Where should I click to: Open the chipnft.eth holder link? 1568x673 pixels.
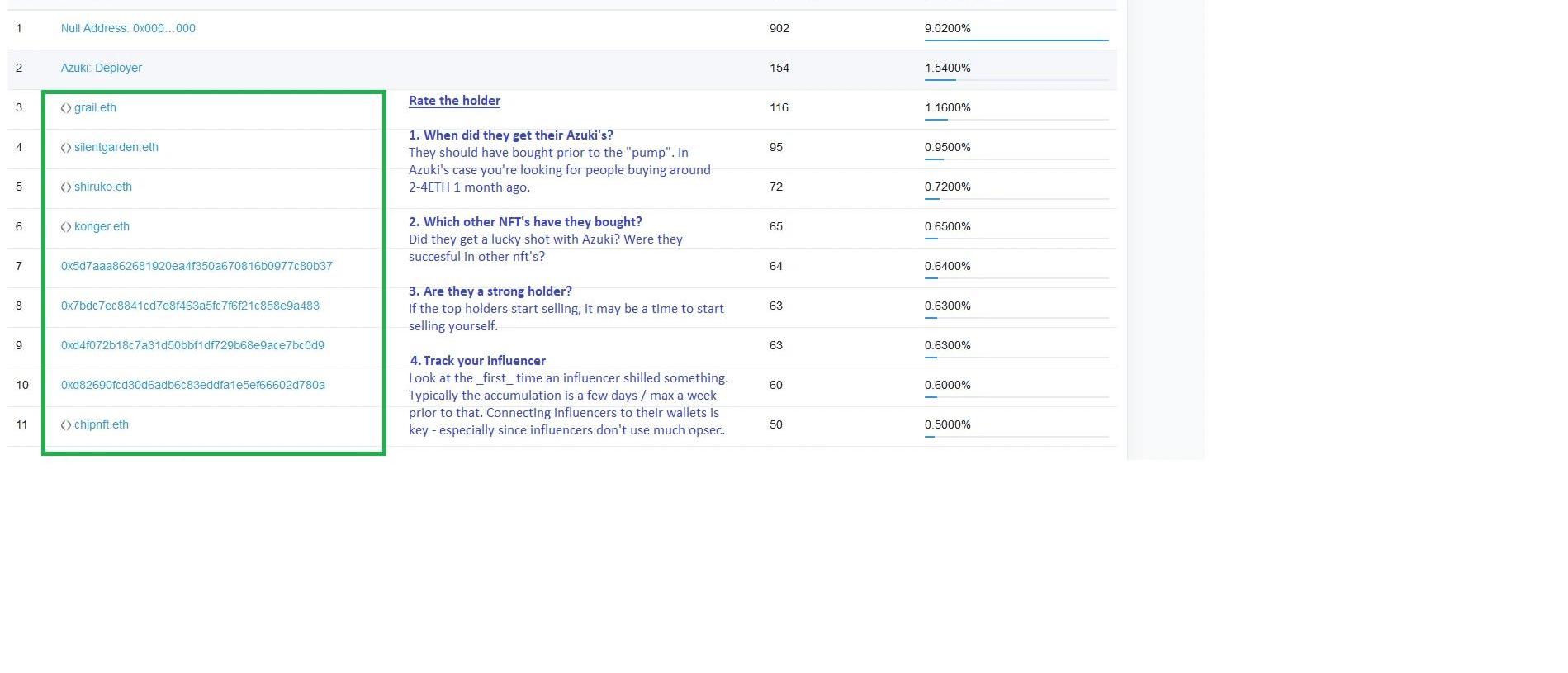point(102,424)
